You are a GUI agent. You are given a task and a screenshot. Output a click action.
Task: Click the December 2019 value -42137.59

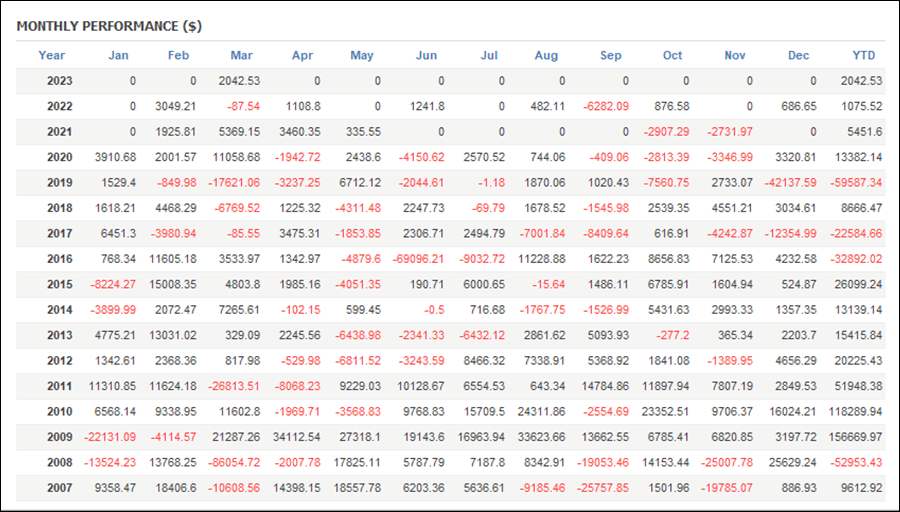click(790, 183)
